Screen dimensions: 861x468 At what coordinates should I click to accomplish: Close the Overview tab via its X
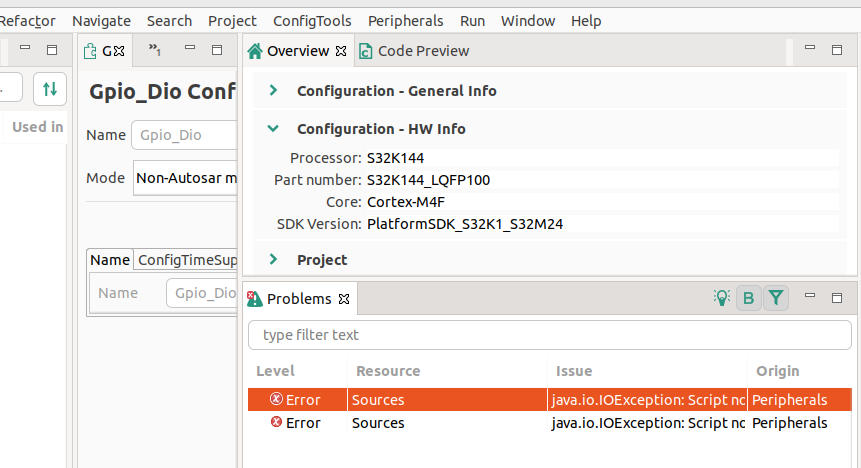[340, 51]
